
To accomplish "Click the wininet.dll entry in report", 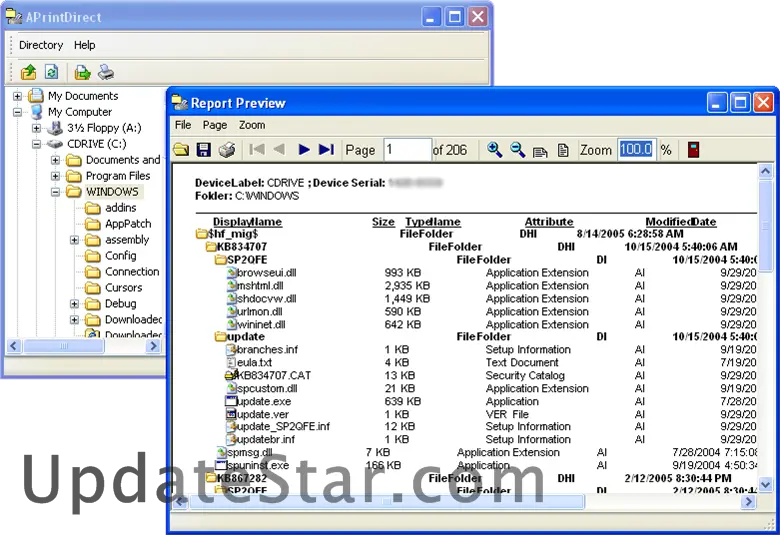I will [x=261, y=324].
